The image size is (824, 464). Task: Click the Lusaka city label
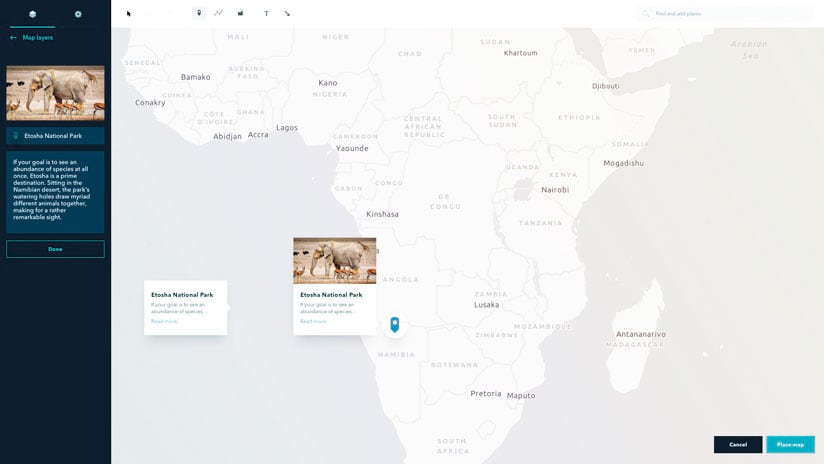[x=487, y=305]
